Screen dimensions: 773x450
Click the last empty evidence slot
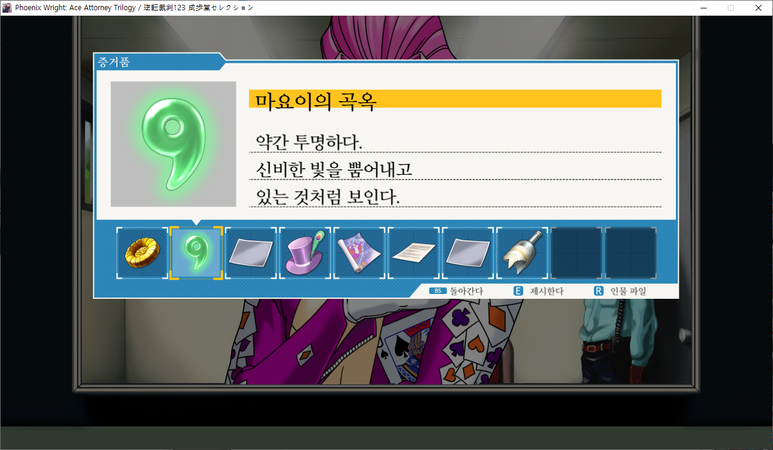pyautogui.click(x=630, y=253)
